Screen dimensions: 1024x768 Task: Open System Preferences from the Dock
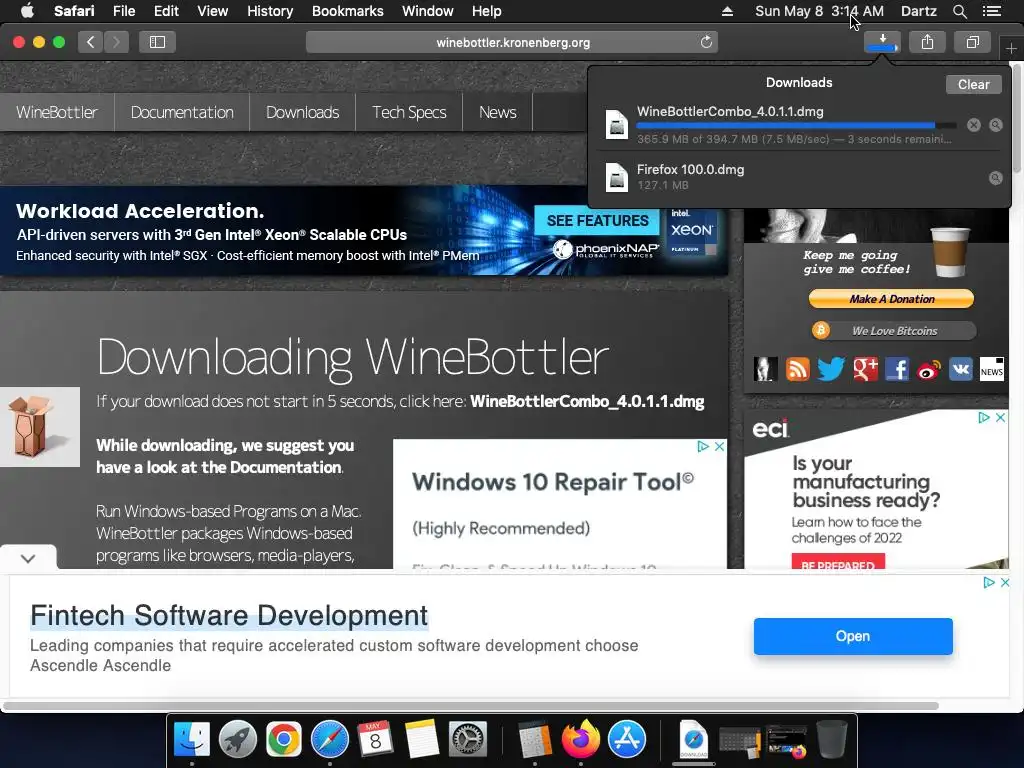[x=468, y=739]
